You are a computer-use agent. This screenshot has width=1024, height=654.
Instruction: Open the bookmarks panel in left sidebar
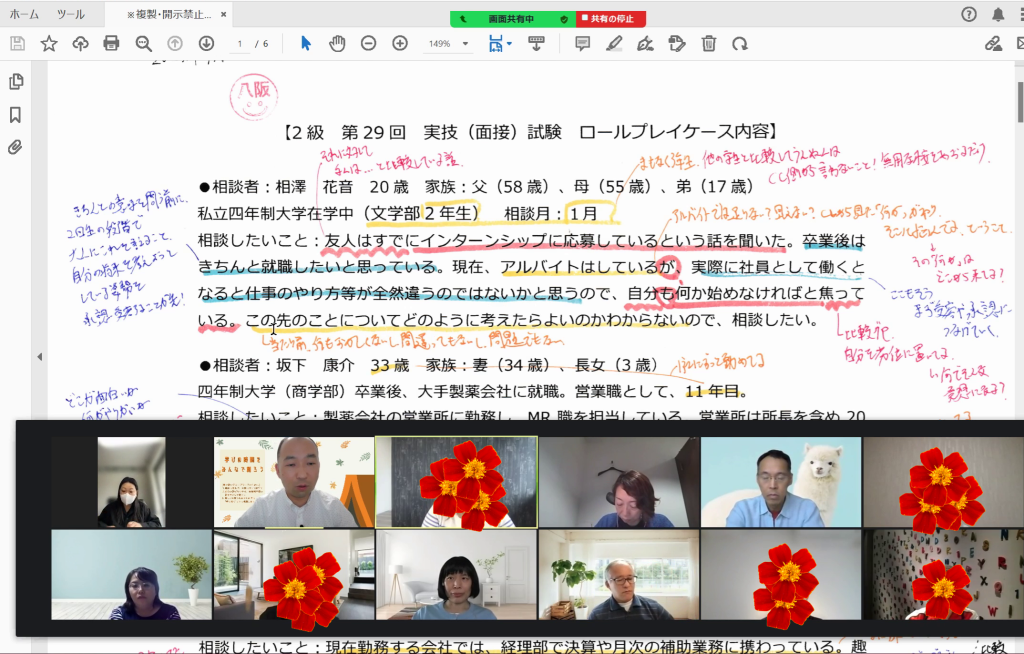point(15,115)
